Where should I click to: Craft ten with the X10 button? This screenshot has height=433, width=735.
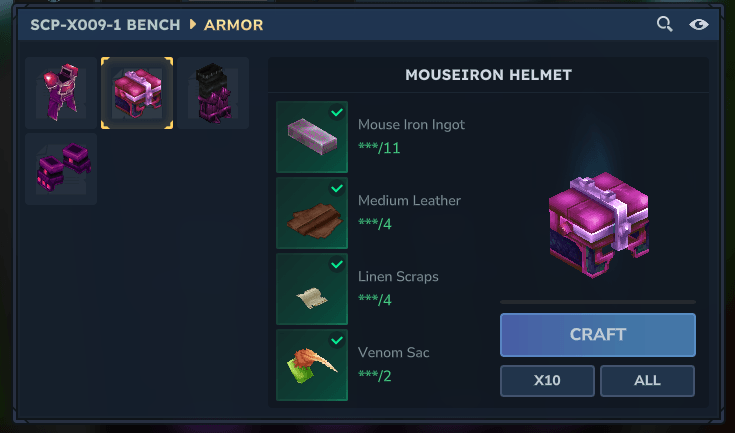547,381
